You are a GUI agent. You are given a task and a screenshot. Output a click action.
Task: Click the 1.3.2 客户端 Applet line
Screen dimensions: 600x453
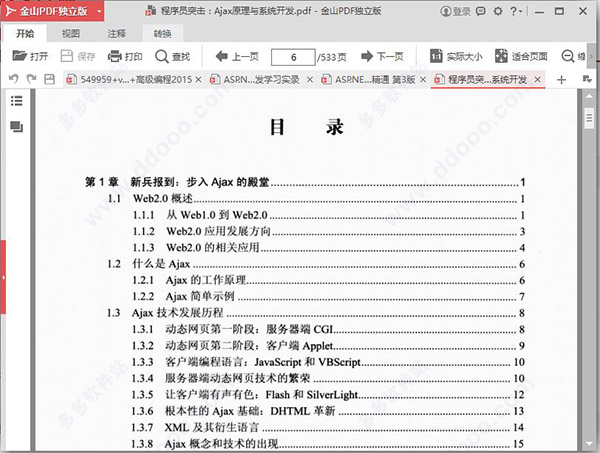coord(328,346)
